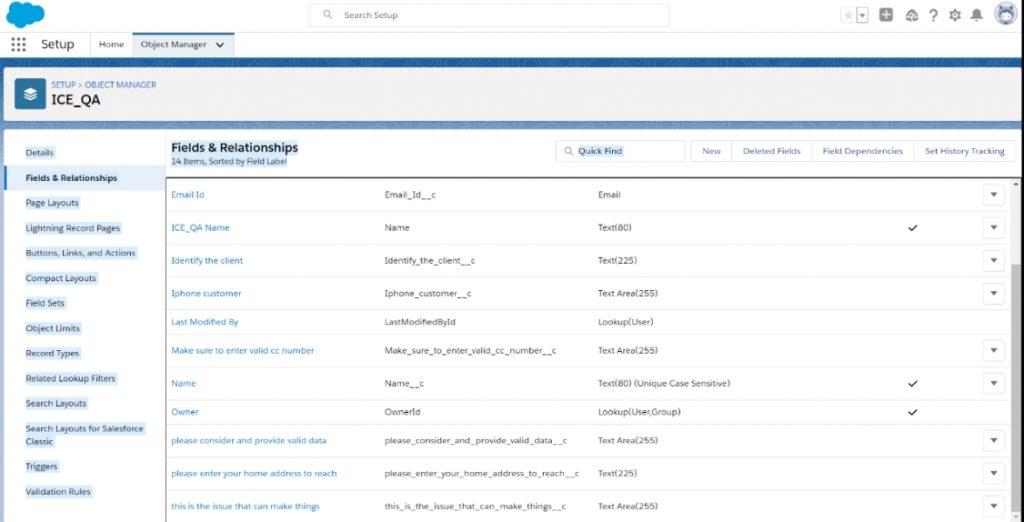Open the App Launcher grid icon
The width and height of the screenshot is (1024, 522).
click(18, 45)
